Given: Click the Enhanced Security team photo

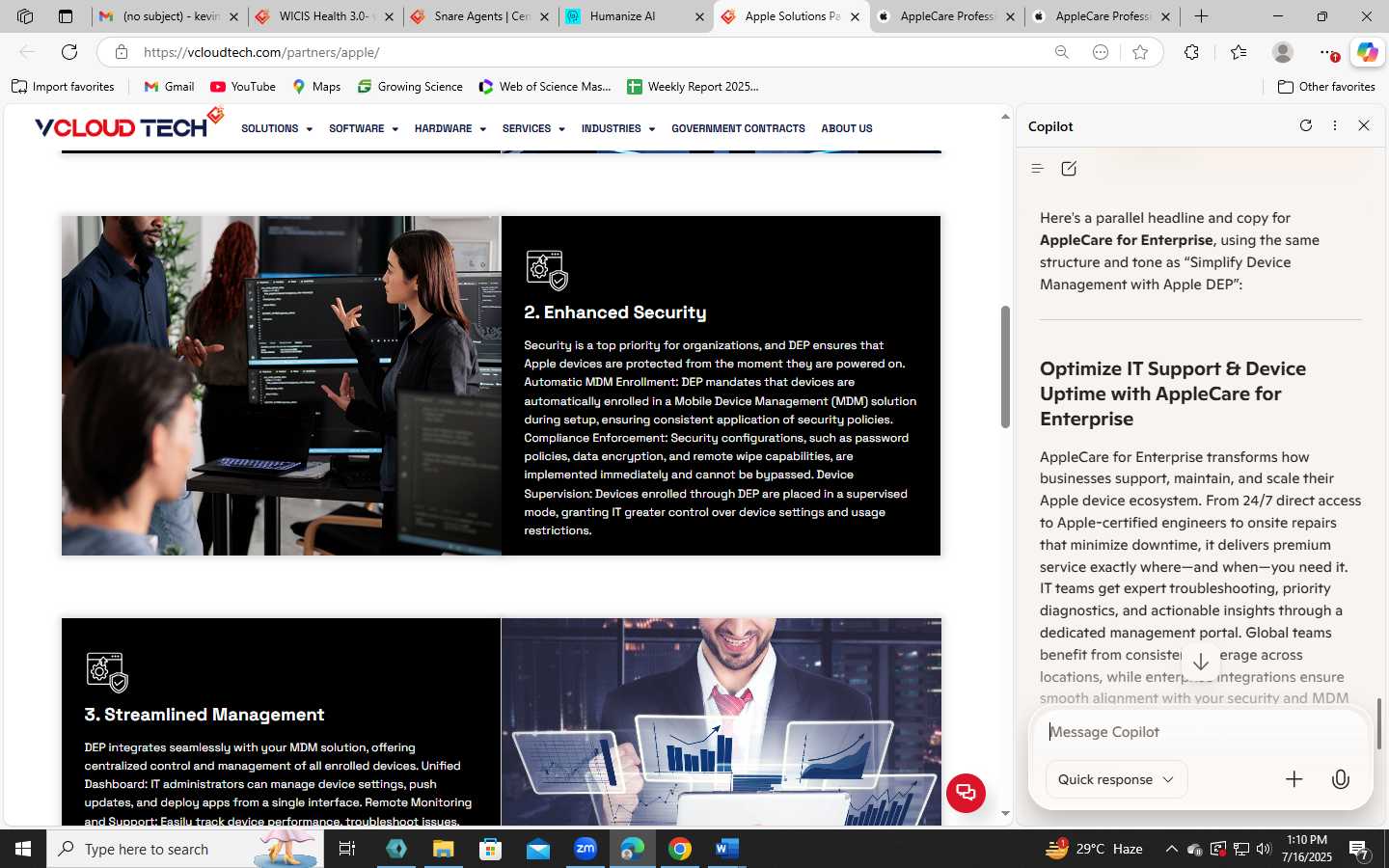Looking at the screenshot, I should pos(282,386).
